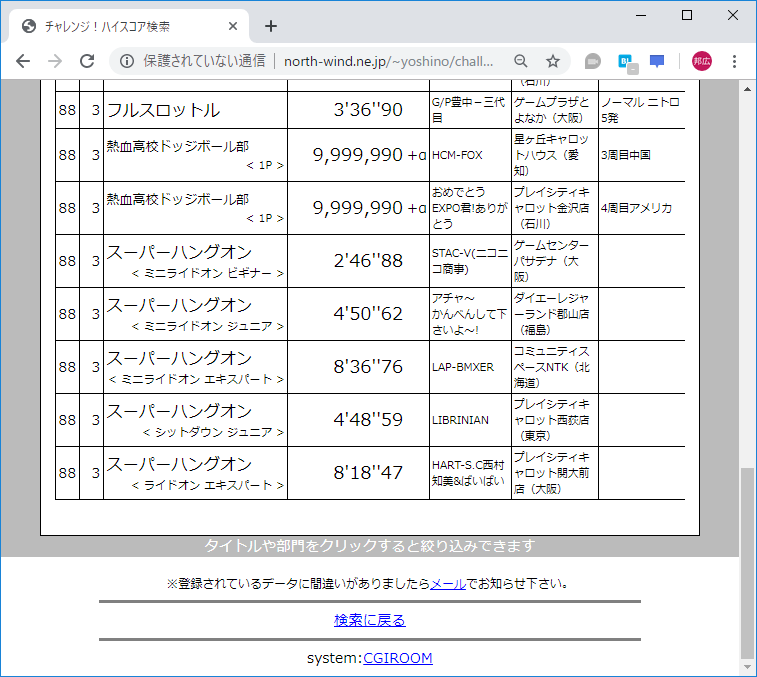Click the note 3周目中国

tap(626, 155)
